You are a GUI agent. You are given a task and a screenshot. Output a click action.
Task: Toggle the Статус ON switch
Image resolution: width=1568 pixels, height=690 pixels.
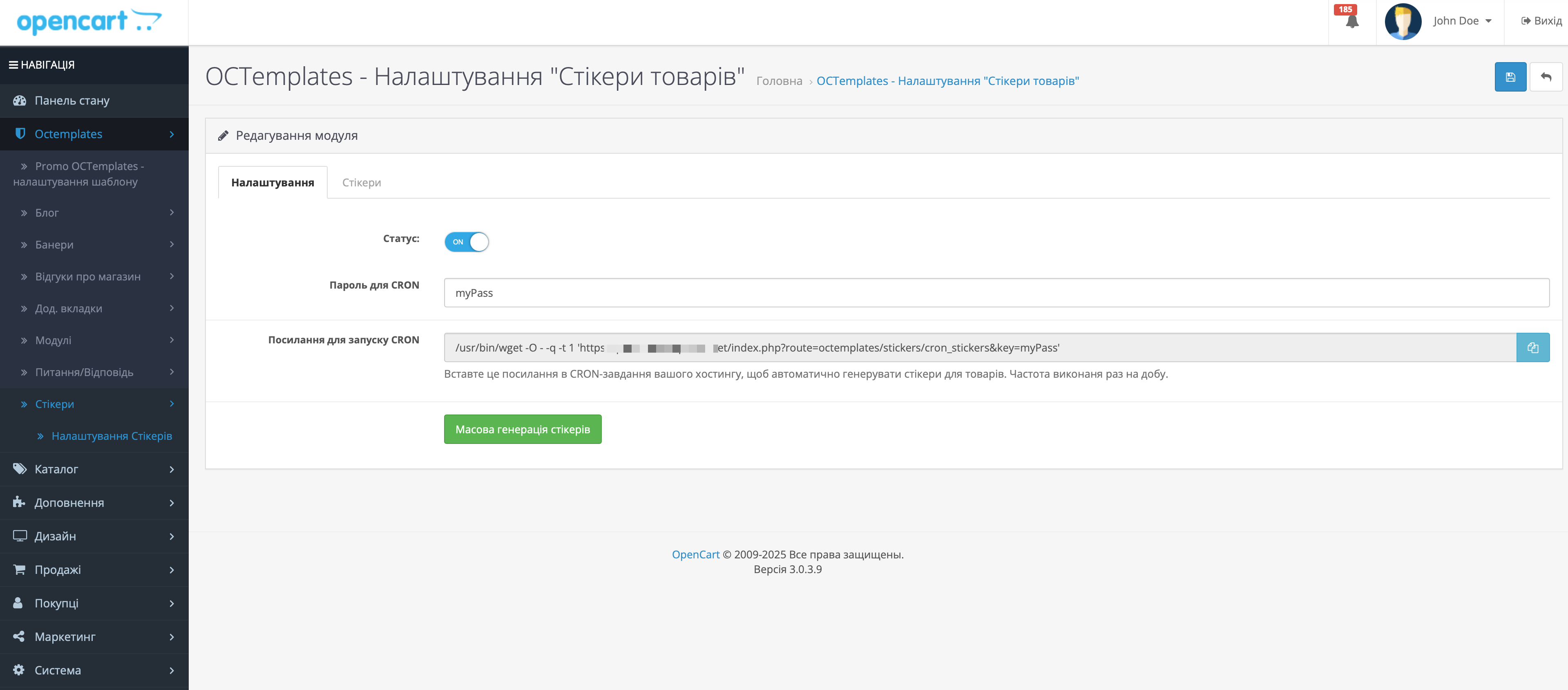pos(466,242)
